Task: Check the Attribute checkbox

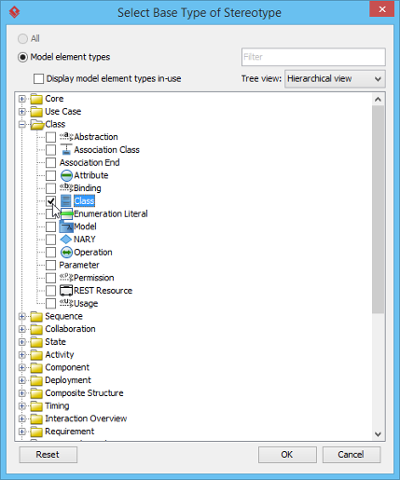Action: [x=51, y=175]
